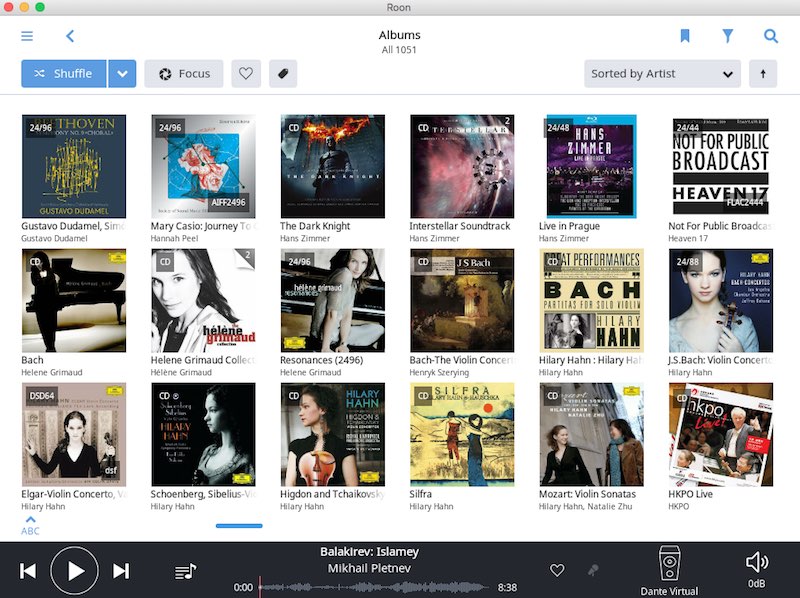The width and height of the screenshot is (800, 598).
Task: Start Shuffle playback of albums
Action: tap(64, 73)
